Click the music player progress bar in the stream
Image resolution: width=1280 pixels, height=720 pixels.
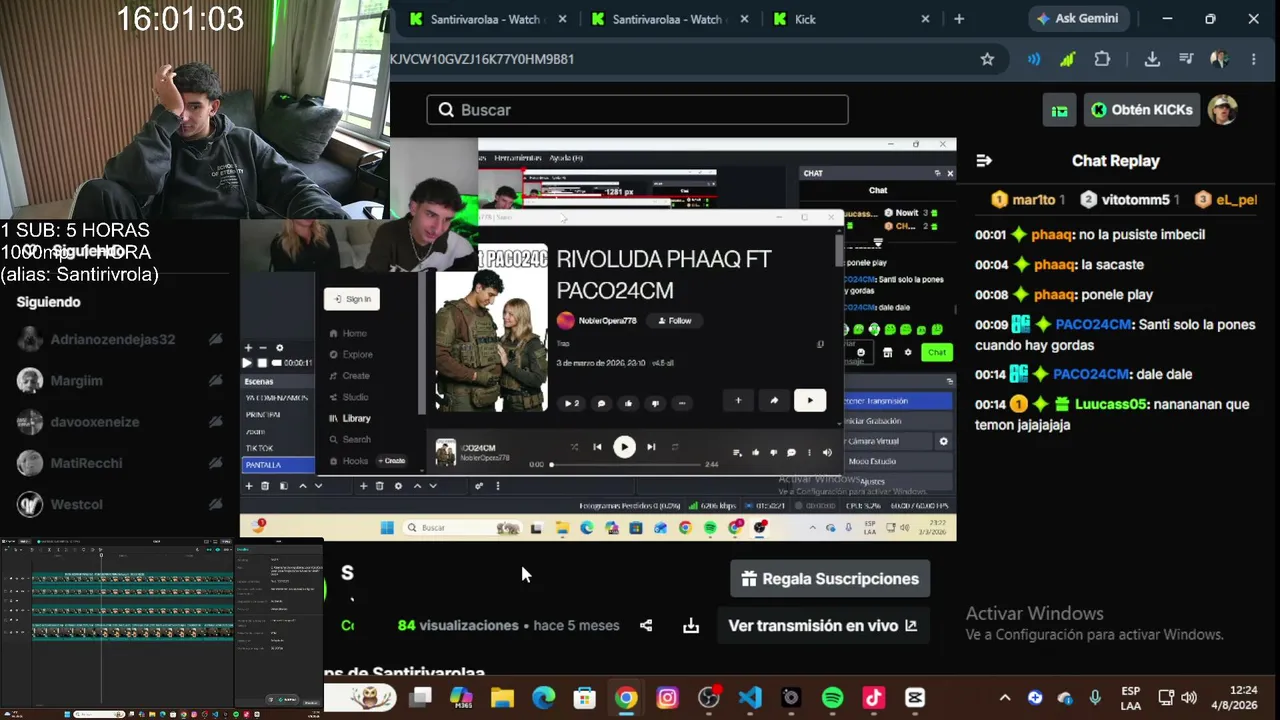coord(625,465)
